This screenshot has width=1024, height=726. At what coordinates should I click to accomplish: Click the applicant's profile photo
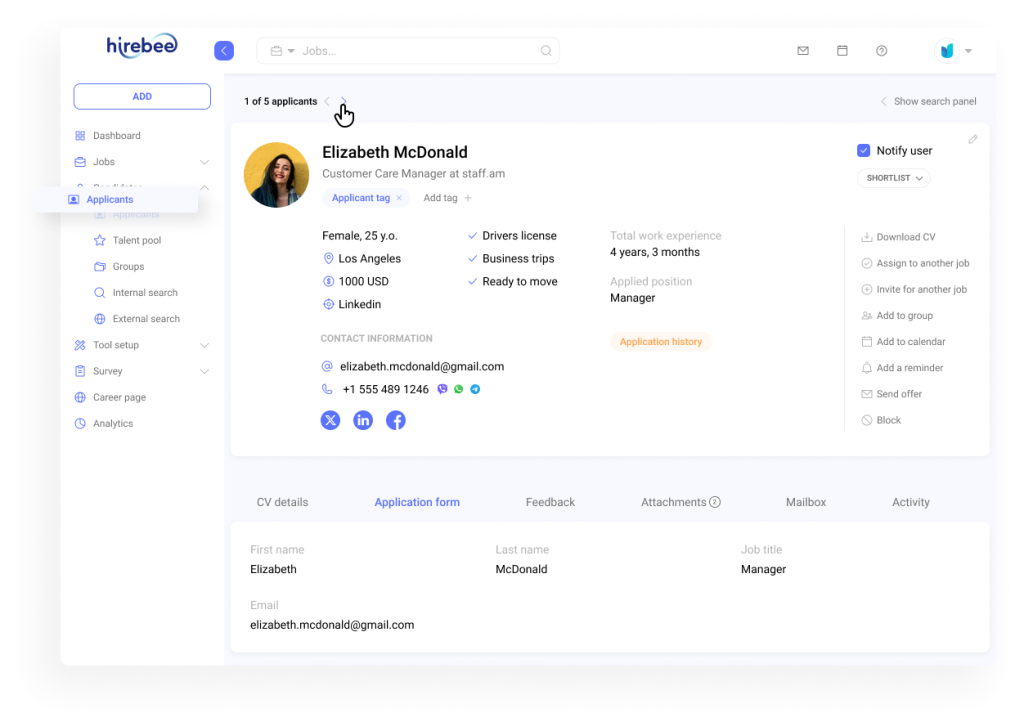[276, 174]
